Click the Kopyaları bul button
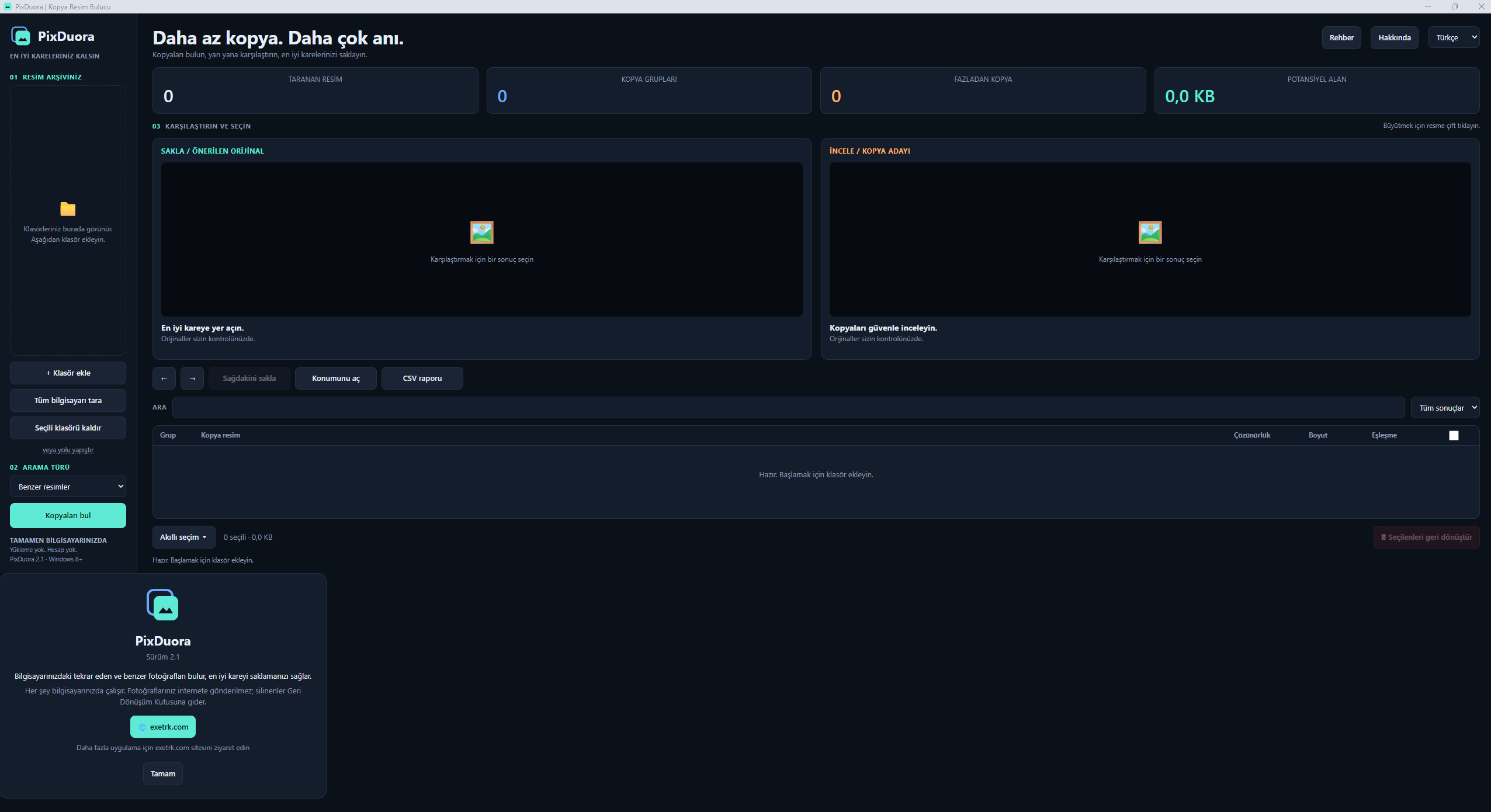The height and width of the screenshot is (812, 1491). pos(68,516)
